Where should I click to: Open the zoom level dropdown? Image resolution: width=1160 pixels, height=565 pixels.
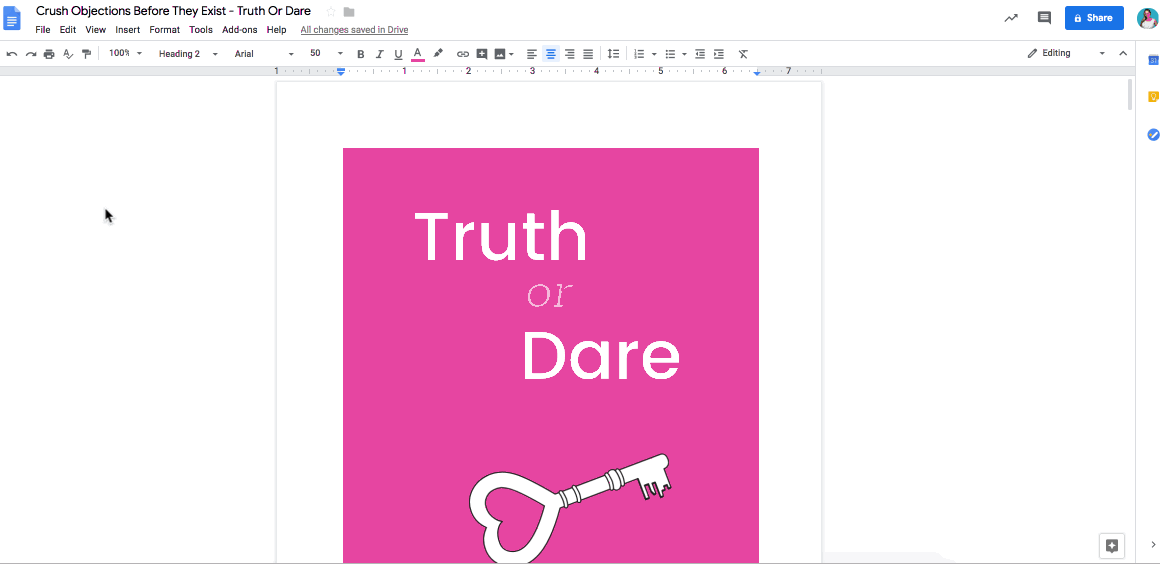point(125,53)
